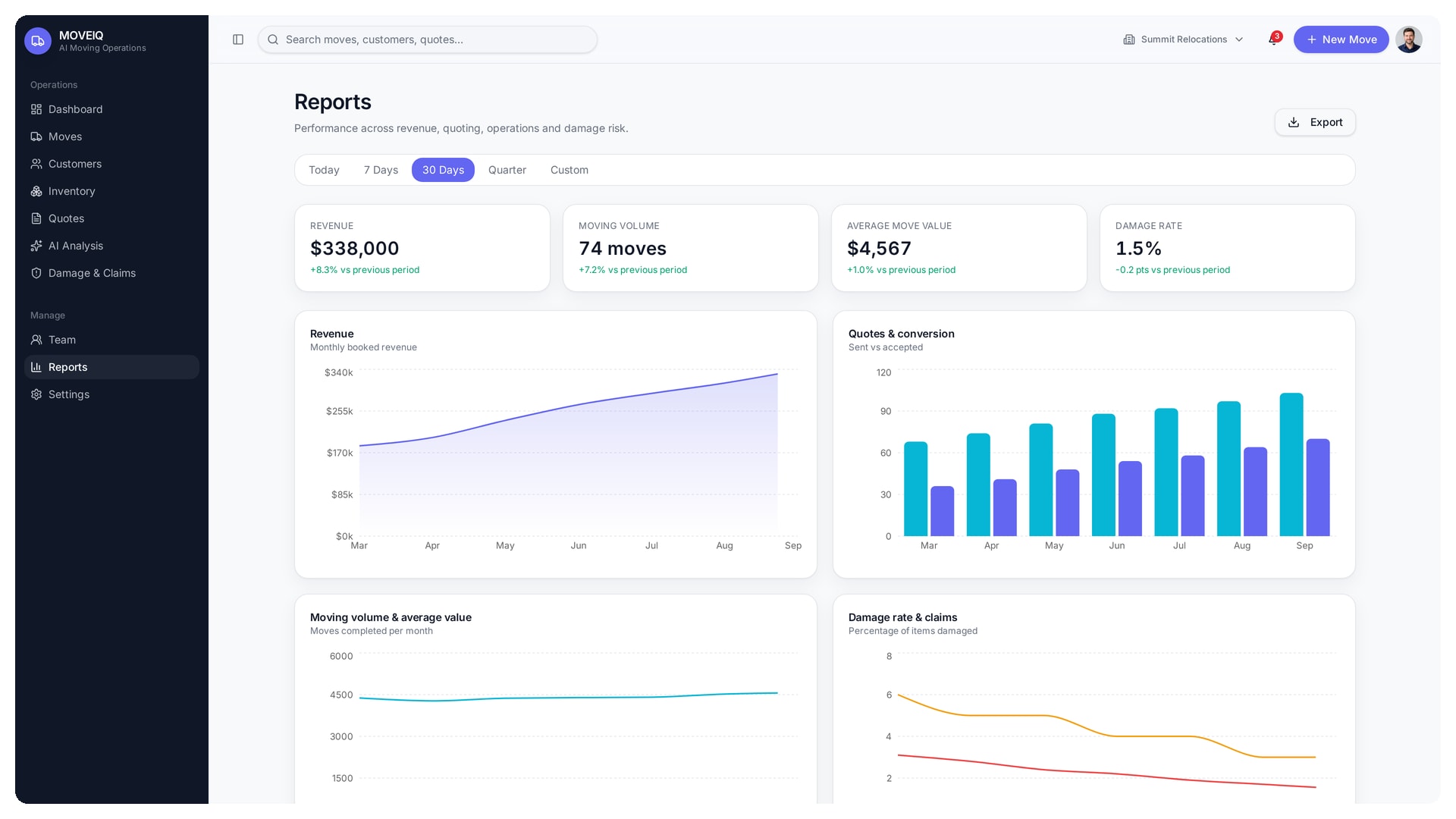The width and height of the screenshot is (1456, 819).
Task: Navigate to Quotes
Action: point(111,218)
